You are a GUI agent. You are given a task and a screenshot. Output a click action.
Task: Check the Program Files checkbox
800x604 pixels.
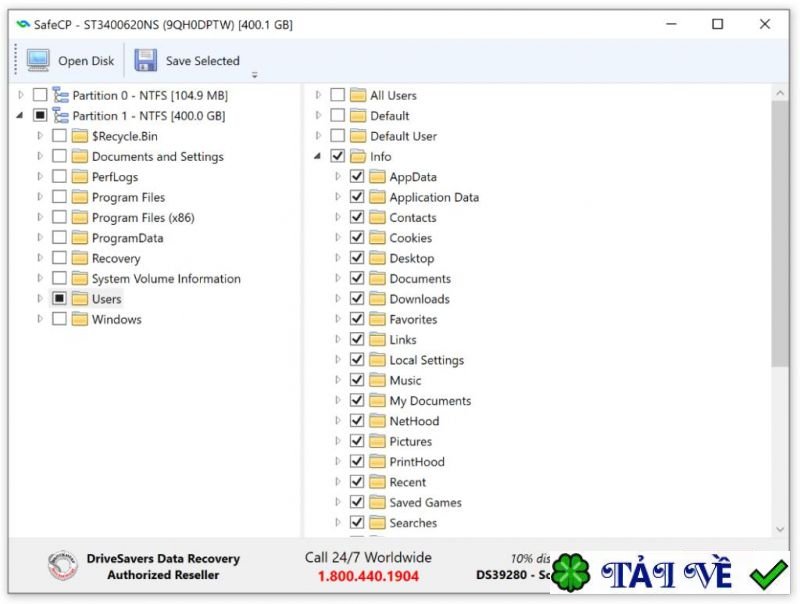(x=59, y=197)
